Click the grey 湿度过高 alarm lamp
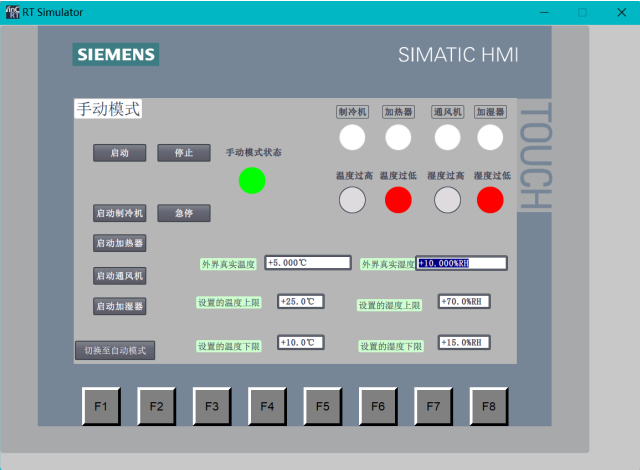The image size is (640, 470). pyautogui.click(x=447, y=200)
